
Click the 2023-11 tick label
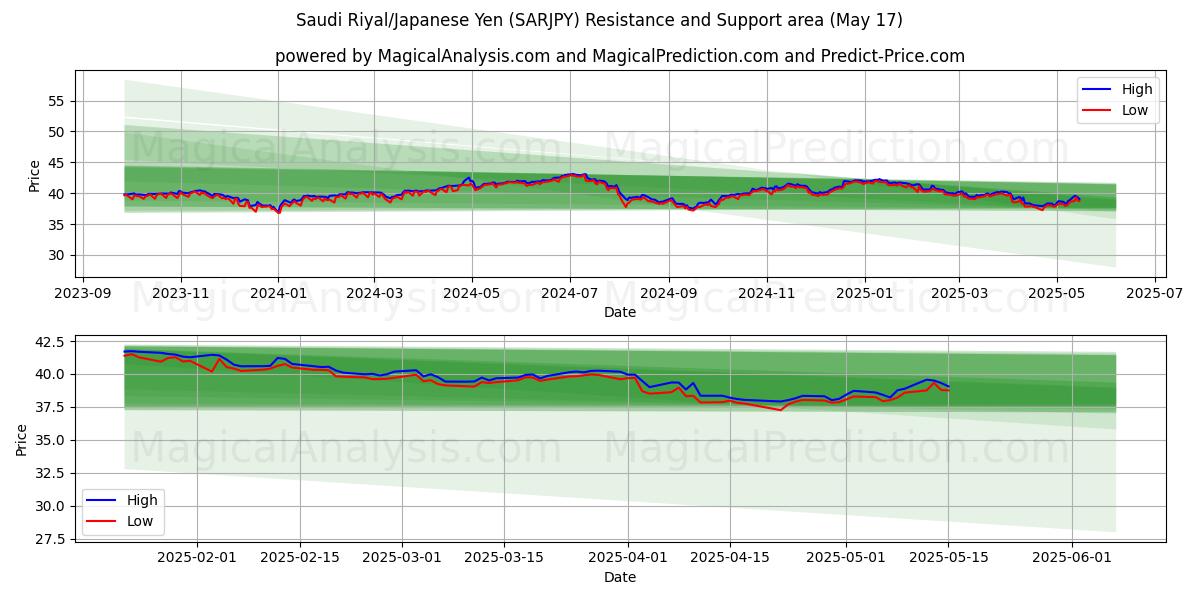[x=181, y=293]
